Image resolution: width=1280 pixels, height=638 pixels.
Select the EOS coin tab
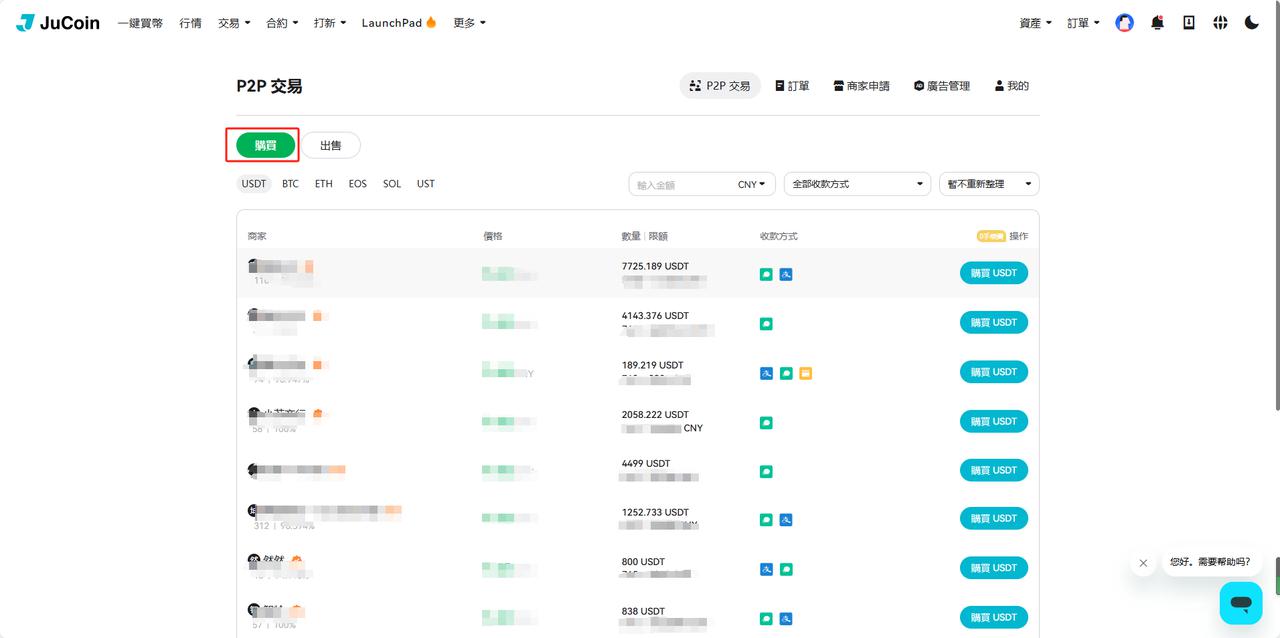[x=358, y=184]
